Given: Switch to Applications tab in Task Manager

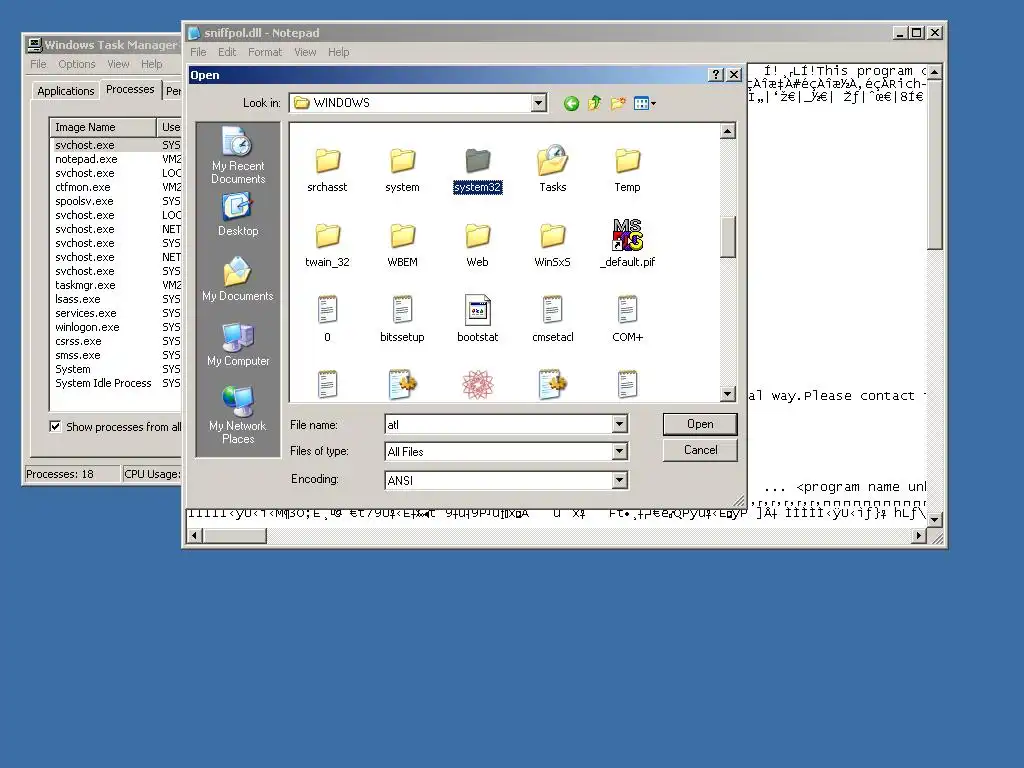Looking at the screenshot, I should 65,91.
